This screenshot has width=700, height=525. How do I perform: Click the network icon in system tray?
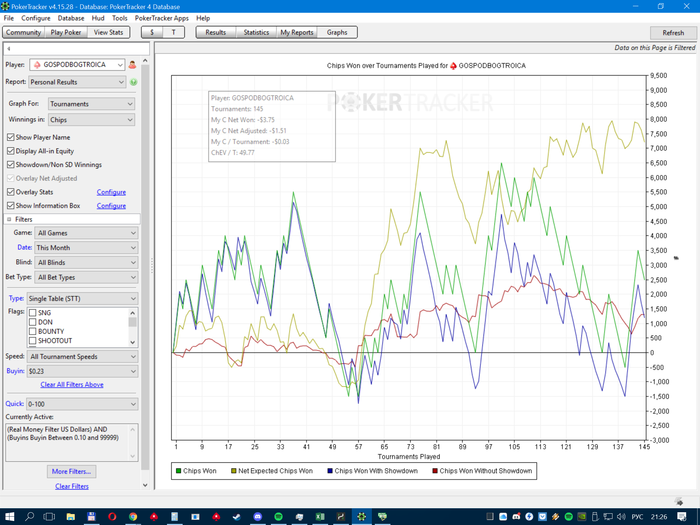608,517
